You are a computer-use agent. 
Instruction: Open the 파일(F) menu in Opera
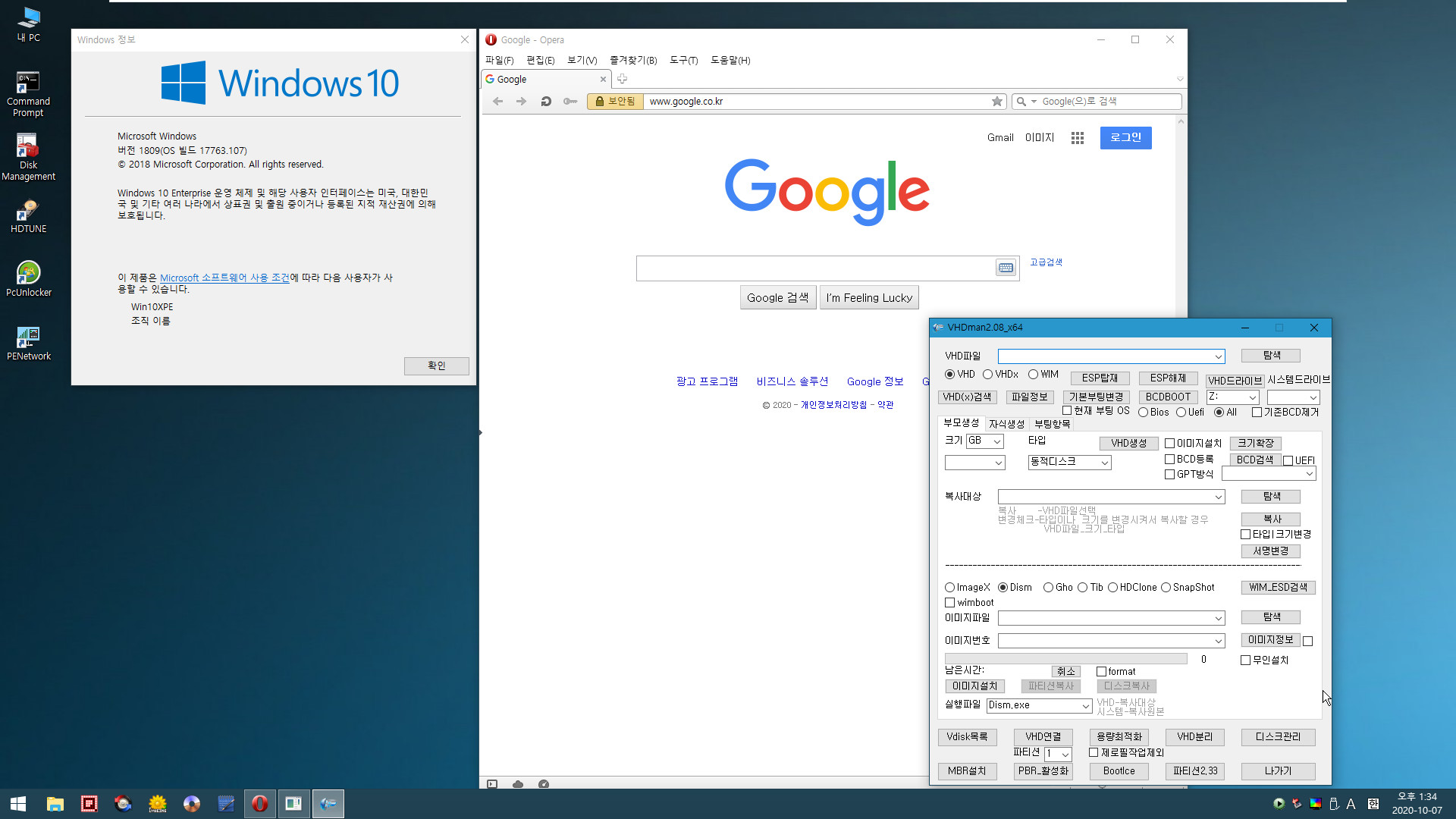(499, 61)
